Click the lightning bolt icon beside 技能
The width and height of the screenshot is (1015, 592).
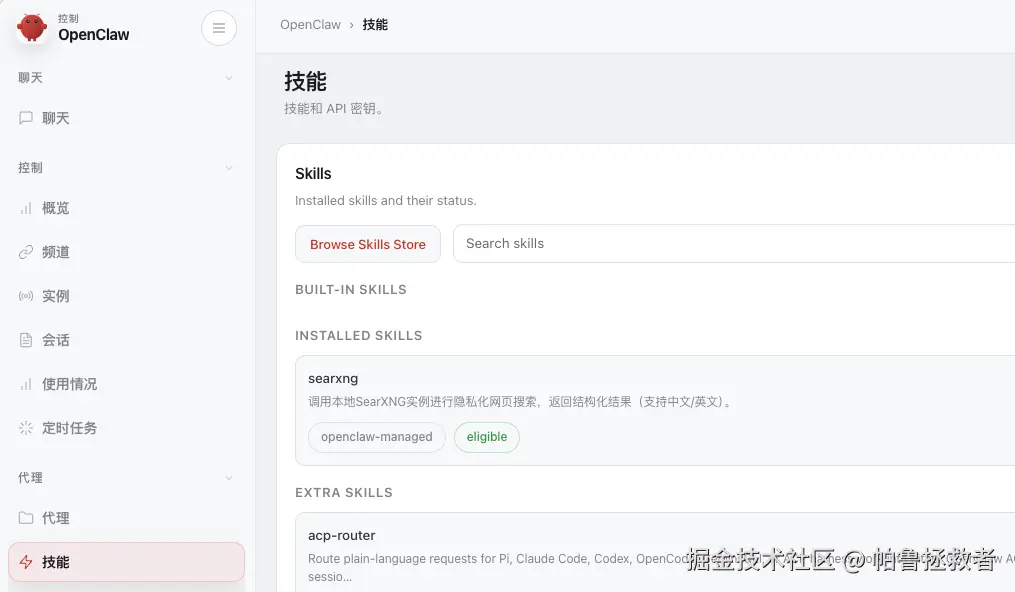(26, 562)
